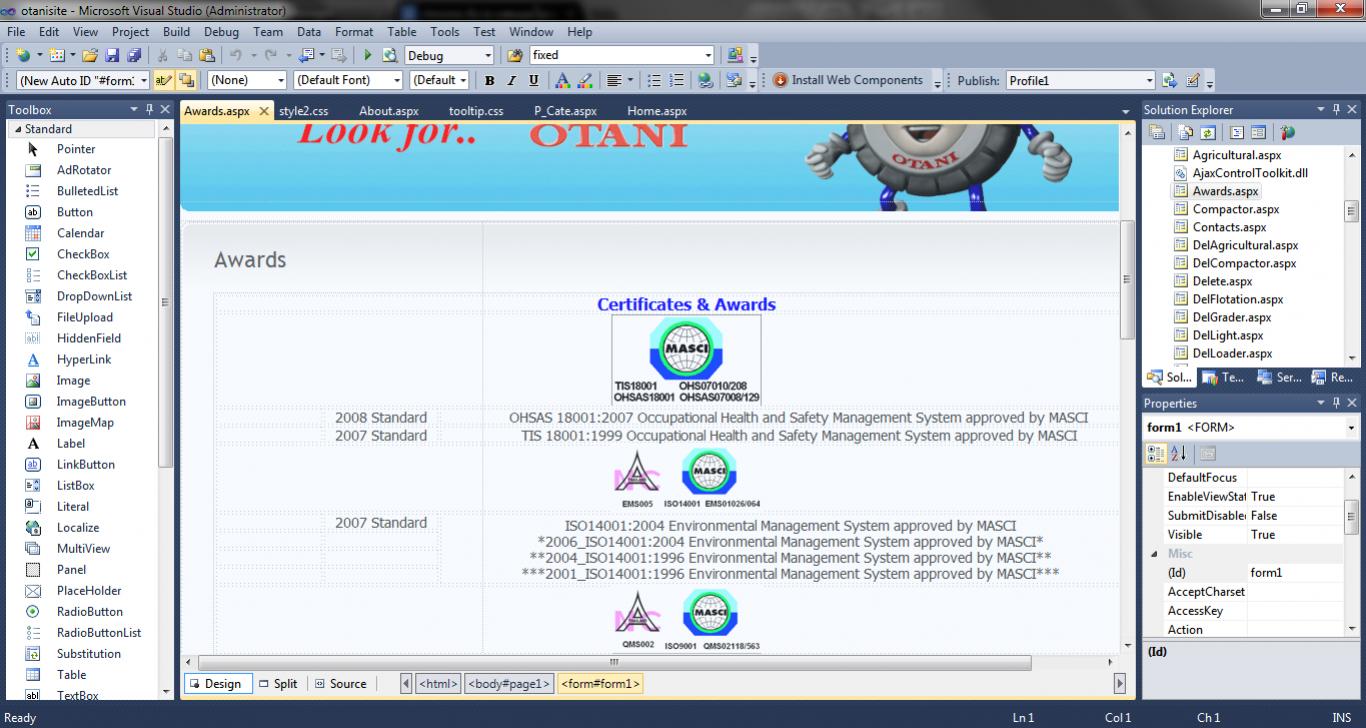This screenshot has width=1366, height=728.
Task: Click the Foreground Color icon
Action: [563, 81]
